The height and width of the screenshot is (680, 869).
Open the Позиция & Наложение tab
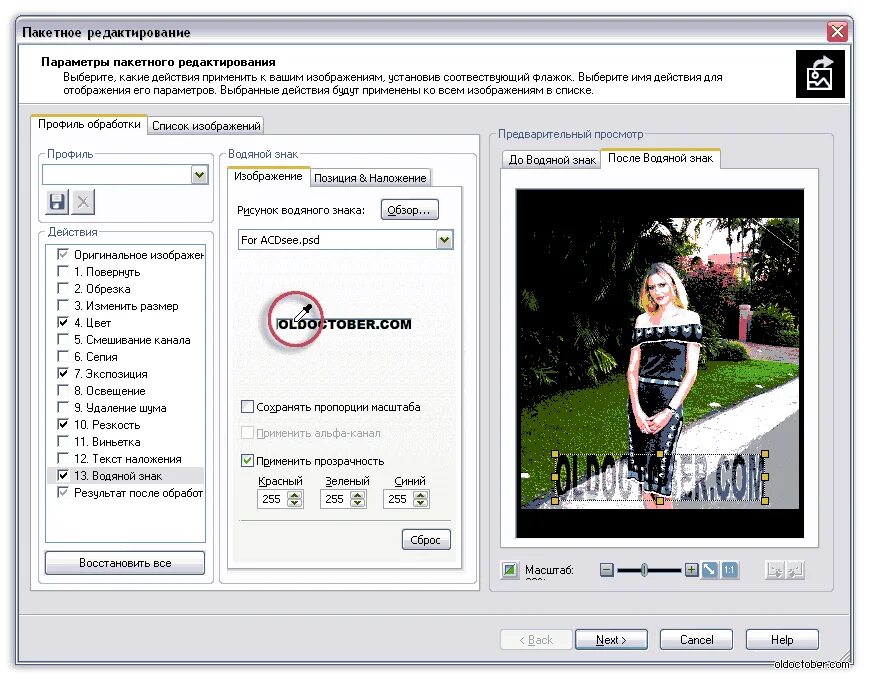[x=370, y=178]
